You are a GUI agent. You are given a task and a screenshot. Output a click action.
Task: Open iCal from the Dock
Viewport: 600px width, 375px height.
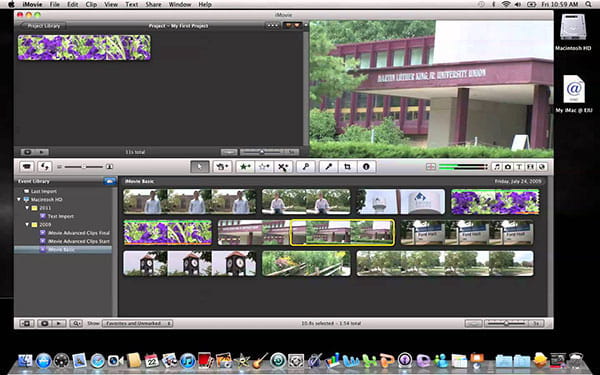coord(152,360)
